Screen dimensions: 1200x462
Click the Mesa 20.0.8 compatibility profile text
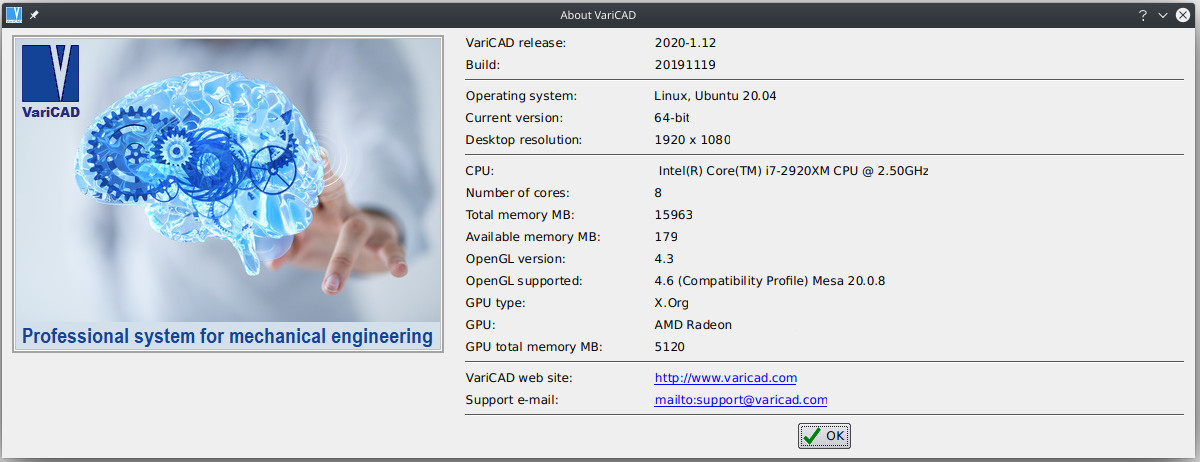(769, 281)
